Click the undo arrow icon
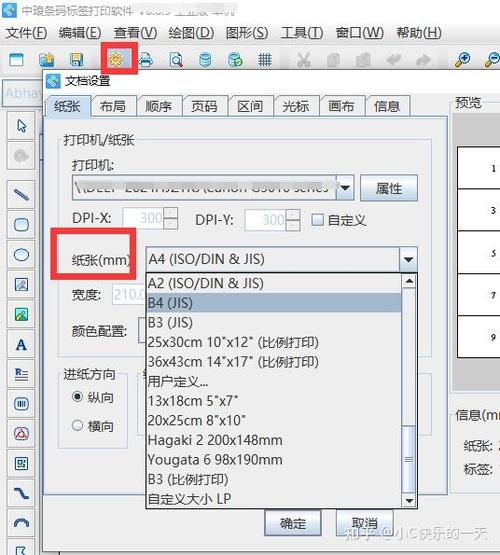 tap(394, 60)
